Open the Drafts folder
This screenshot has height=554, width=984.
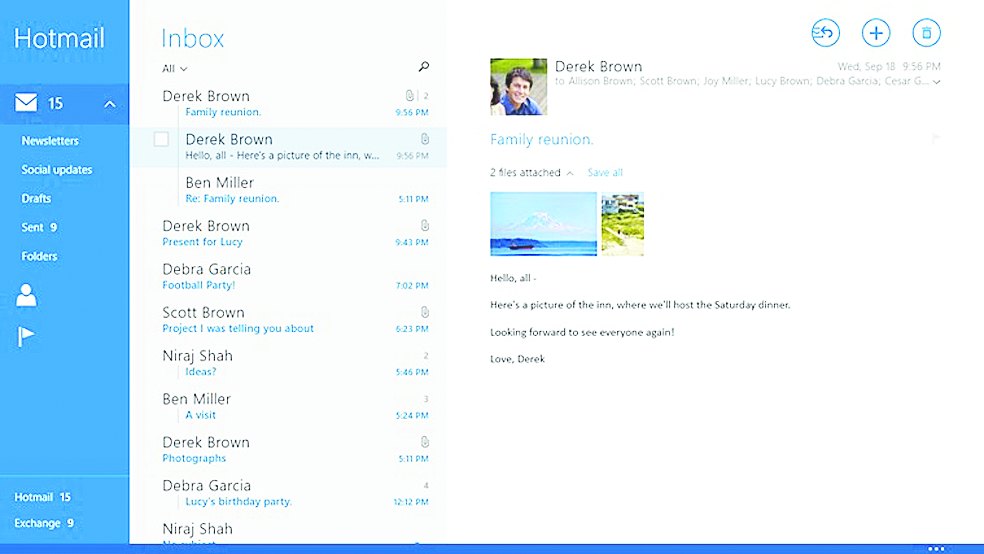(x=36, y=199)
